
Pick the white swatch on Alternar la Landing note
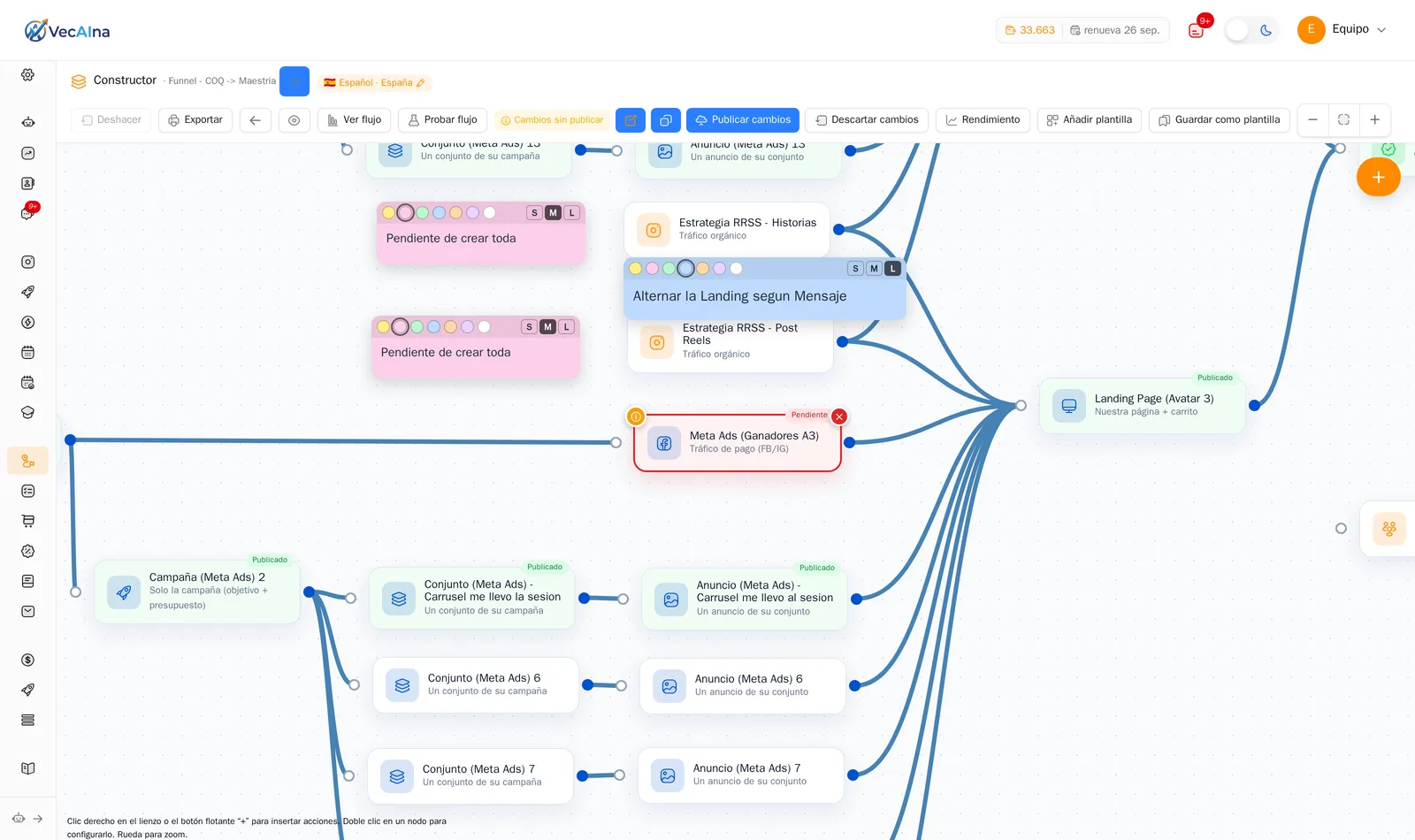(x=736, y=269)
